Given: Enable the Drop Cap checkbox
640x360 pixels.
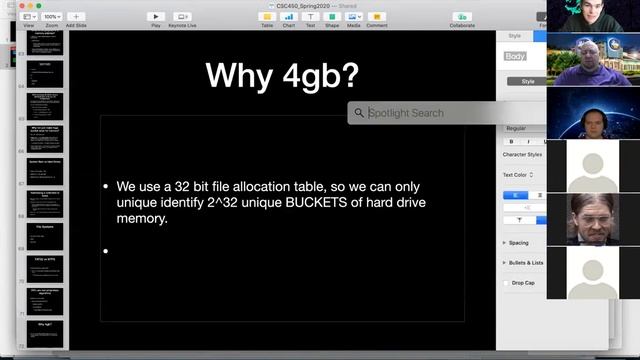Looking at the screenshot, I should click(506, 283).
